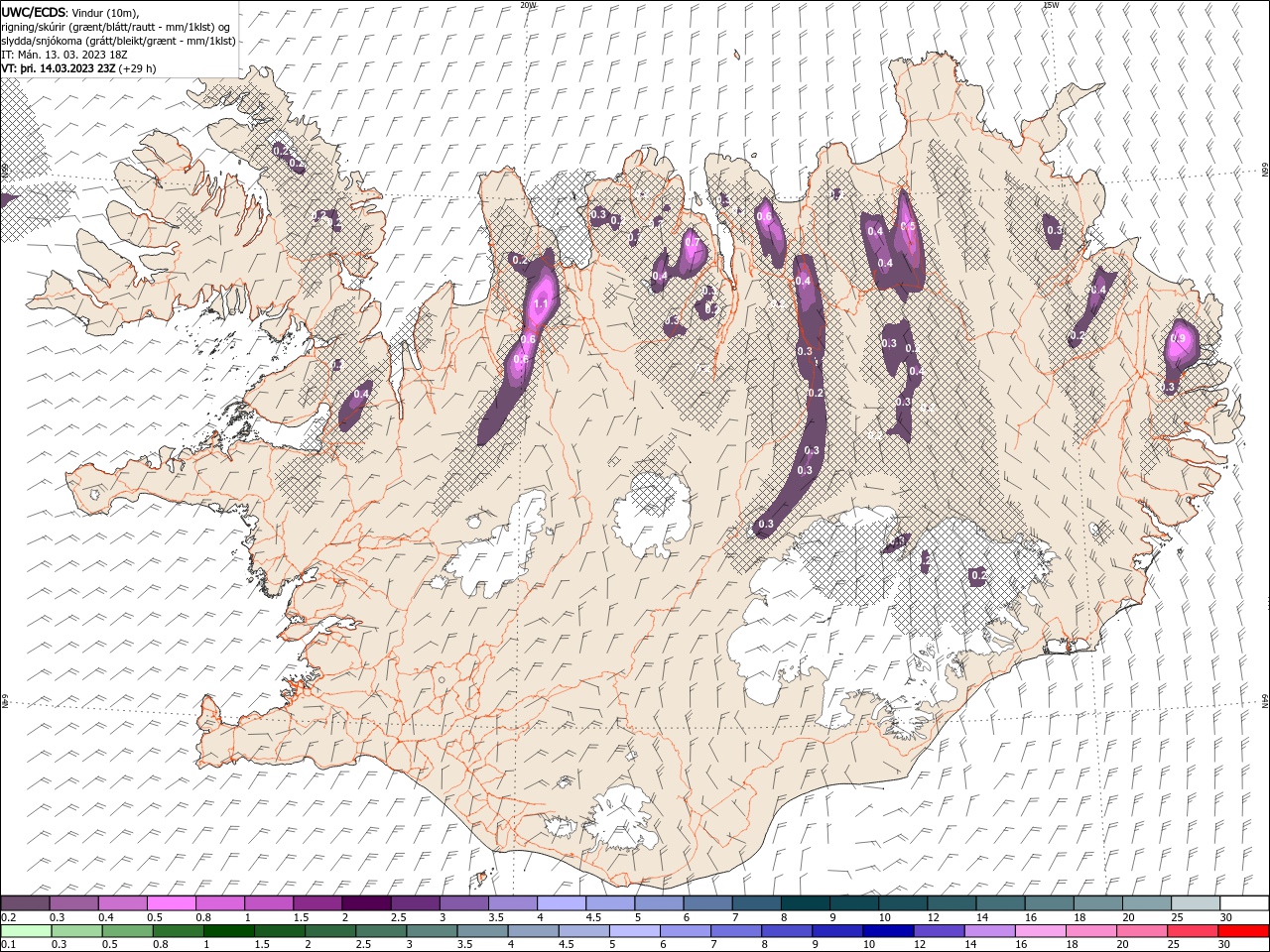Pick the darkest purple swatch labeled 2 in the upper legend row
This screenshot has width=1270, height=952.
[x=366, y=903]
